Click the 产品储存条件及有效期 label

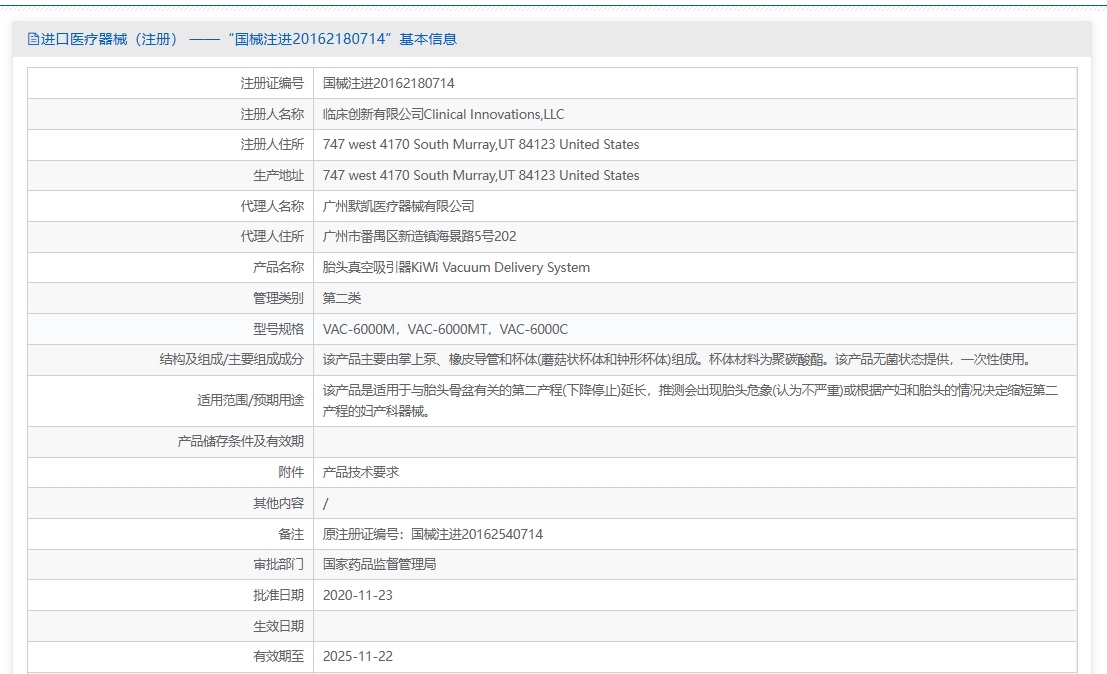[x=240, y=442]
